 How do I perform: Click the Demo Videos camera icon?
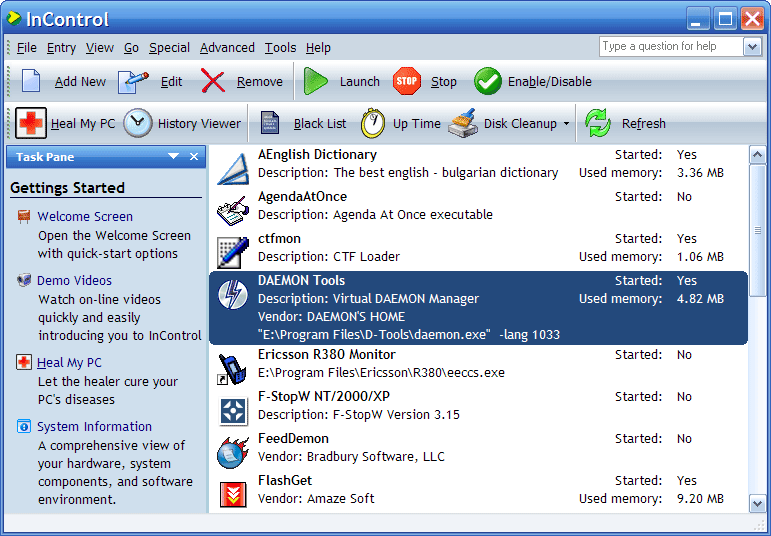pos(24,280)
